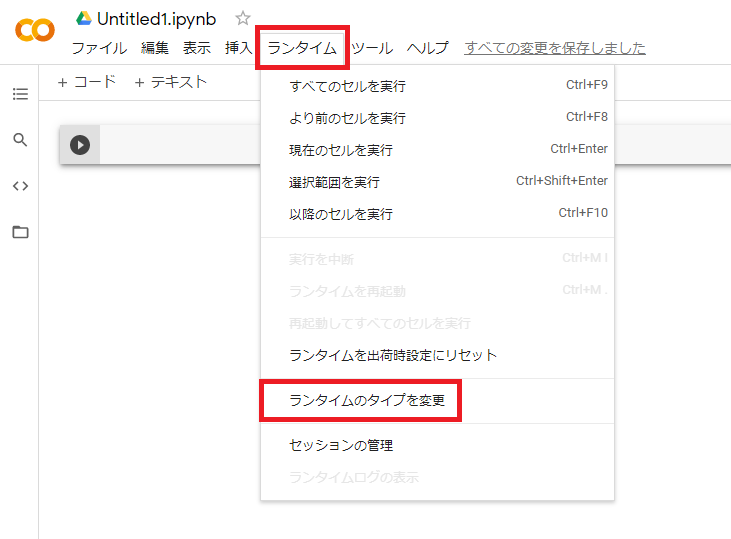Click the すべての変更を保存しました link
The width and height of the screenshot is (731, 539).
pyautogui.click(x=555, y=48)
